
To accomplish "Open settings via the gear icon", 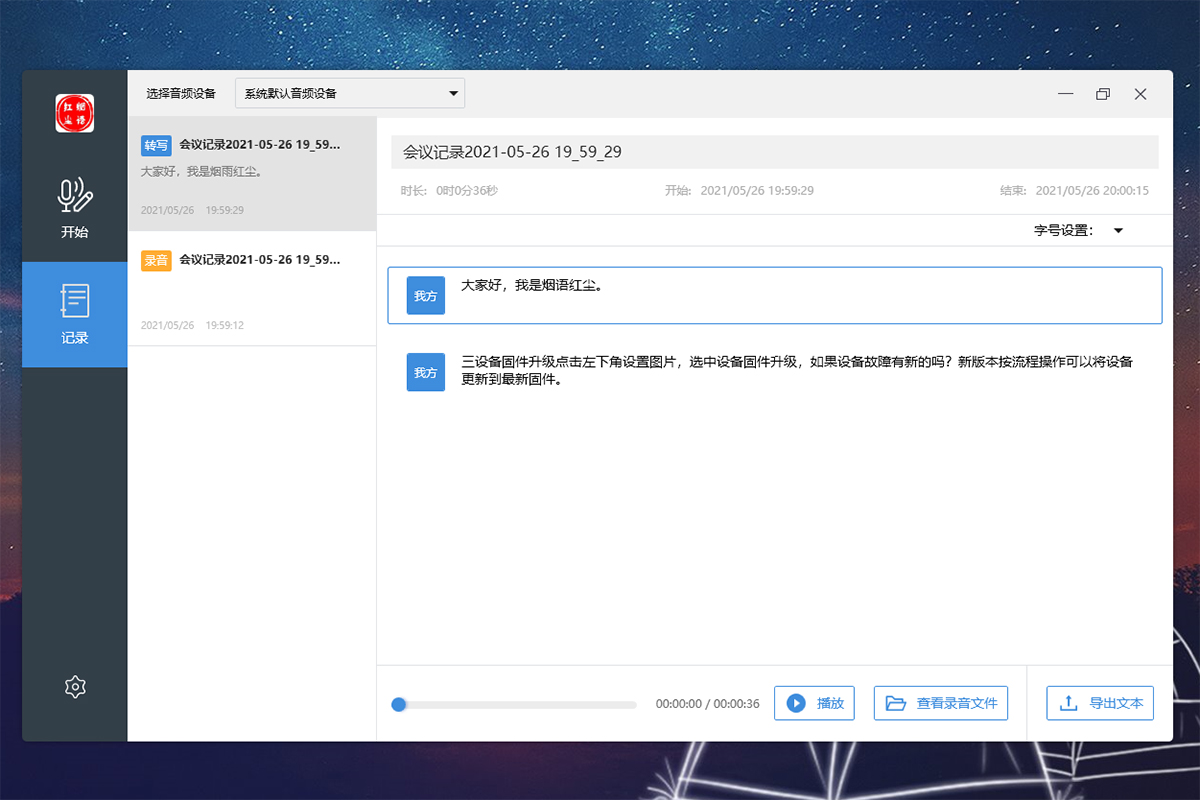I will (75, 687).
